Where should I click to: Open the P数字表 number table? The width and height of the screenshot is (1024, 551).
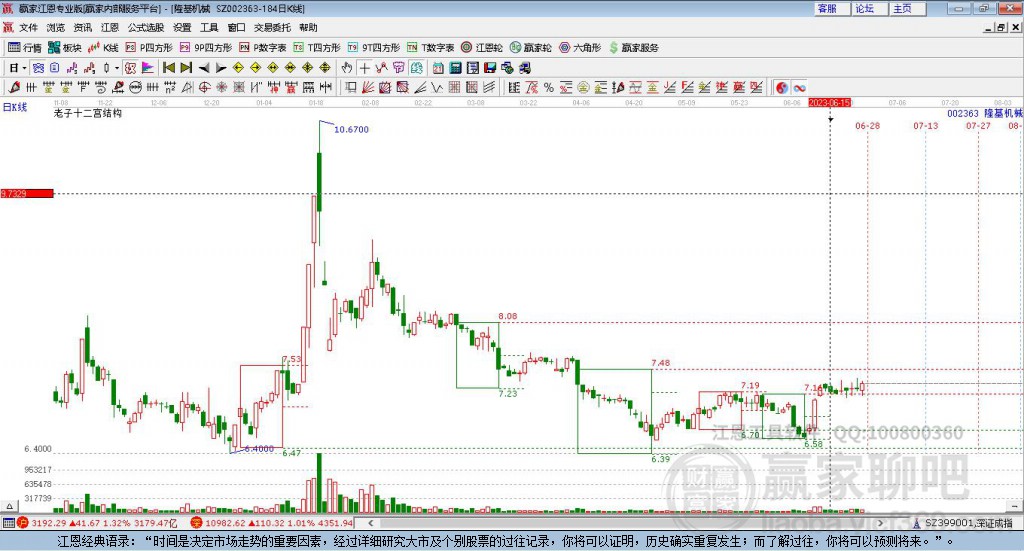[263, 48]
